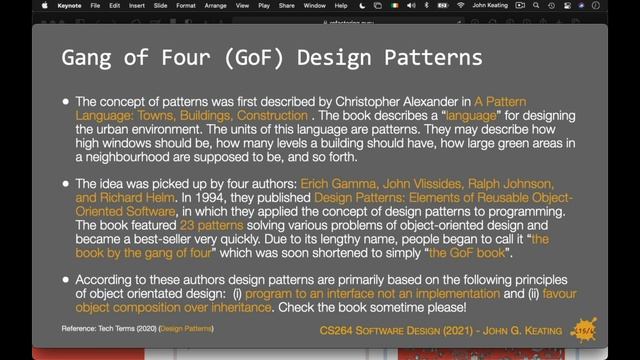
Task: Open Spotlight search magnifier
Action: coord(536,6)
